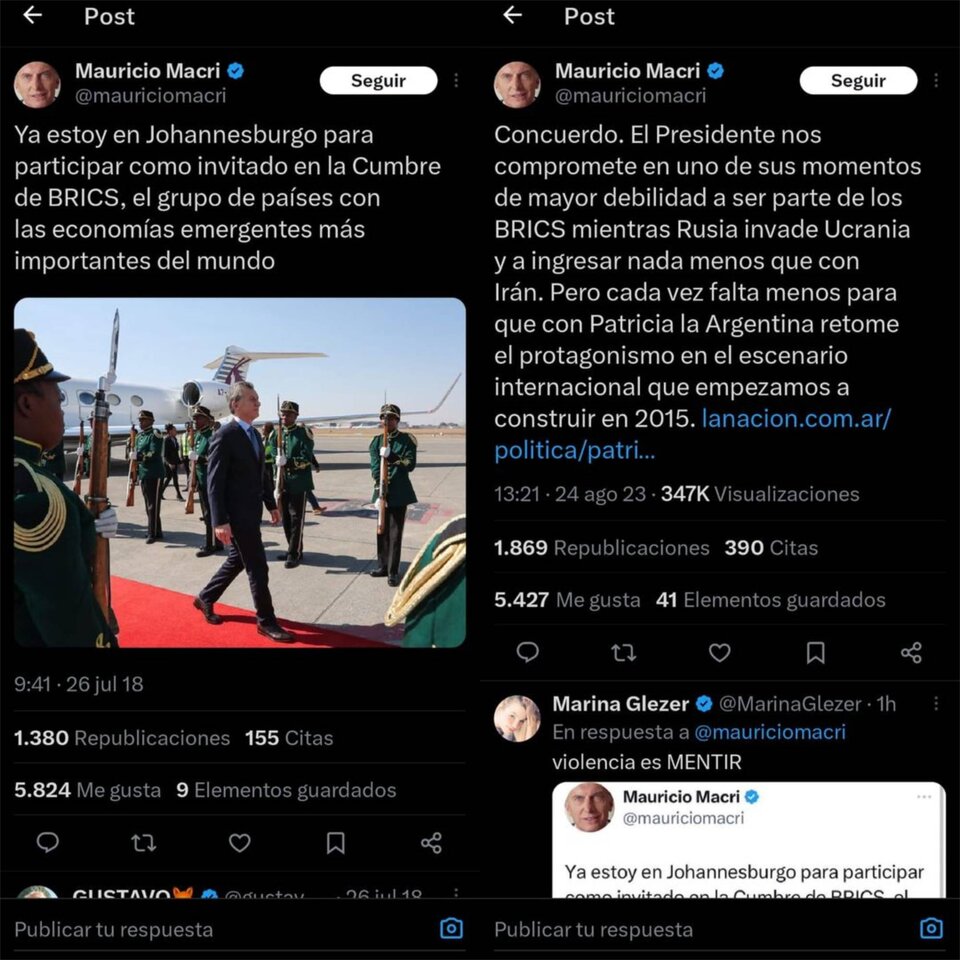Open reply icon under 2018 Johannesburg post
The width and height of the screenshot is (960, 960).
pos(48,843)
